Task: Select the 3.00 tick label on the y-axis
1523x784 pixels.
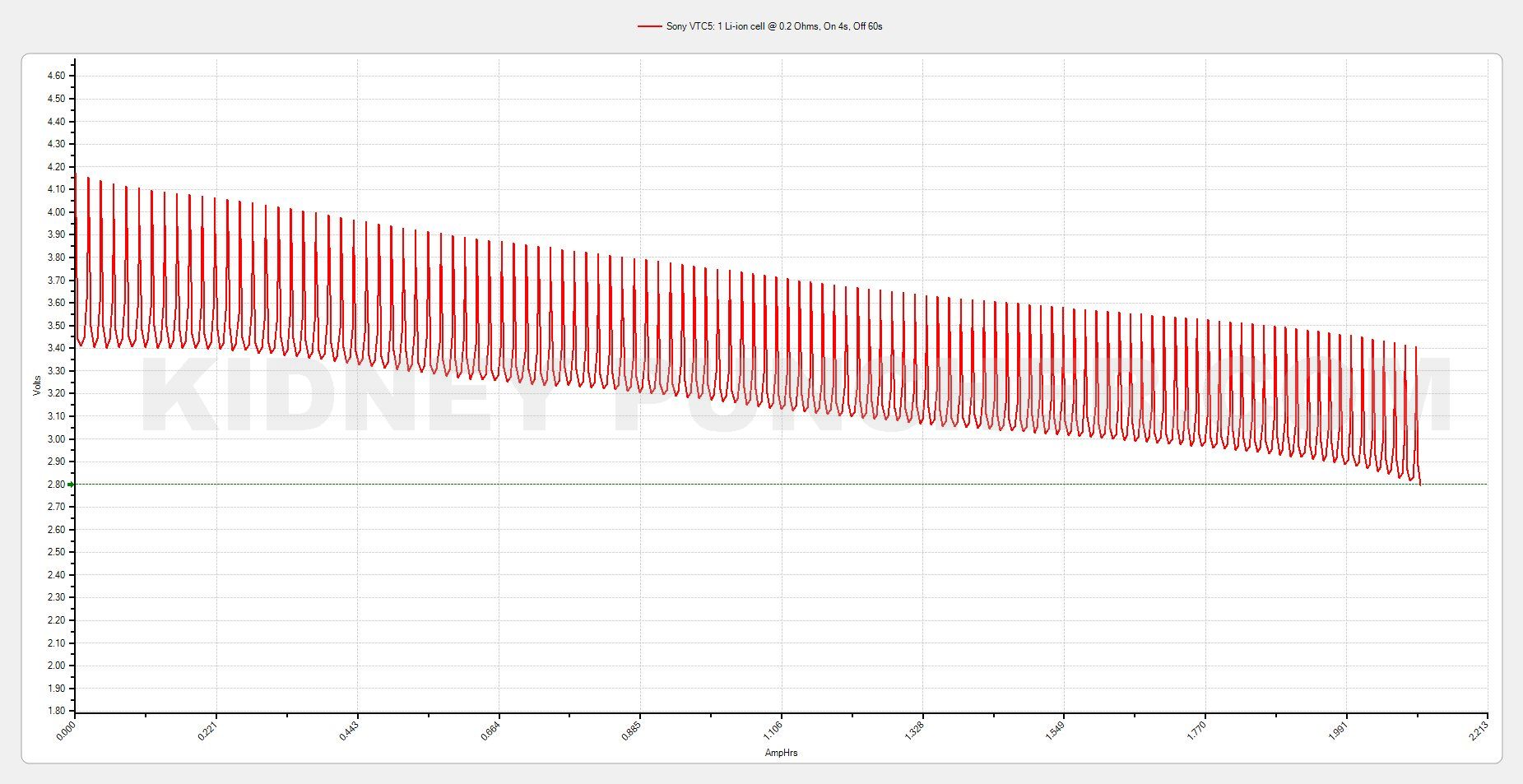Action: (x=56, y=439)
